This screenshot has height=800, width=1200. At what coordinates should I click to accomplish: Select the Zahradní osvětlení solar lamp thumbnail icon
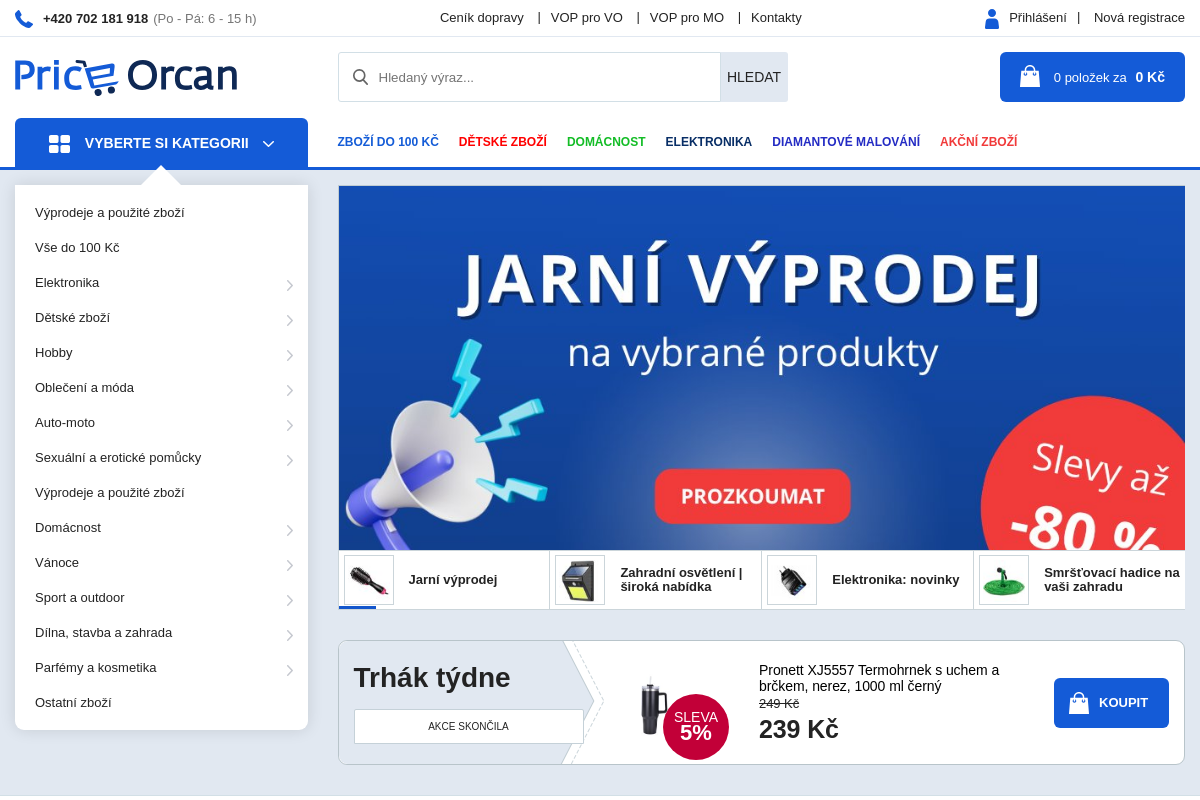(x=580, y=579)
